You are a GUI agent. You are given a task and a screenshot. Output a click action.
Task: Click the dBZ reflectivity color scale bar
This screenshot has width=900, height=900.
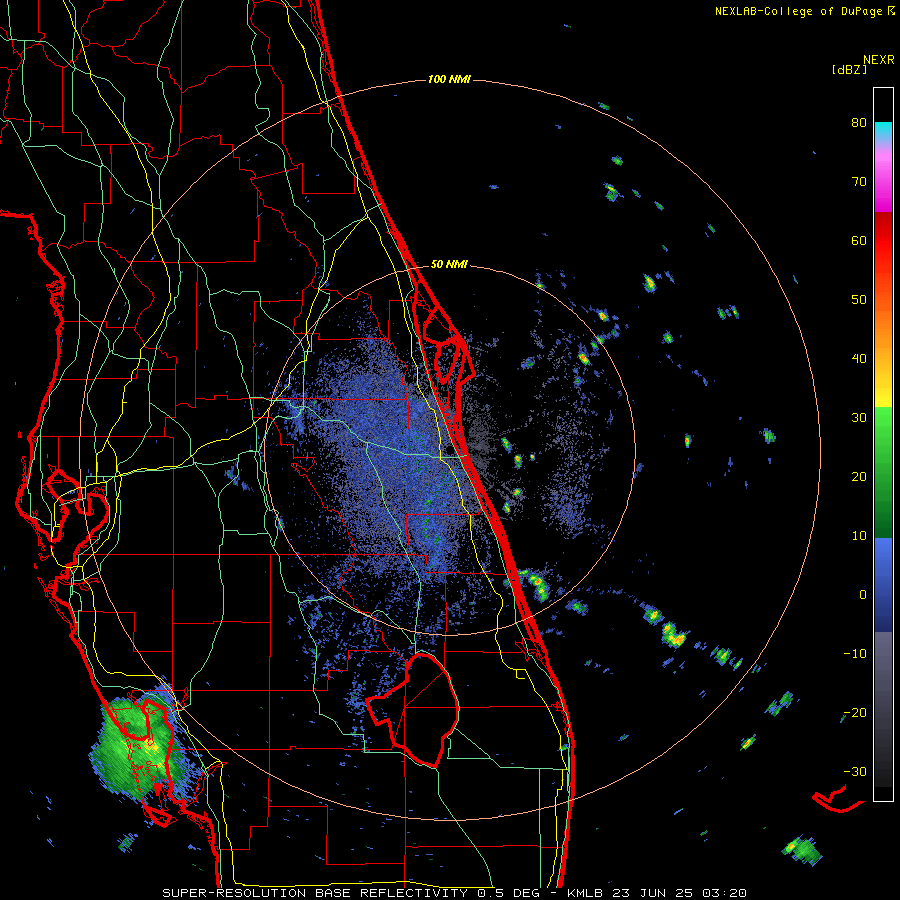click(883, 444)
